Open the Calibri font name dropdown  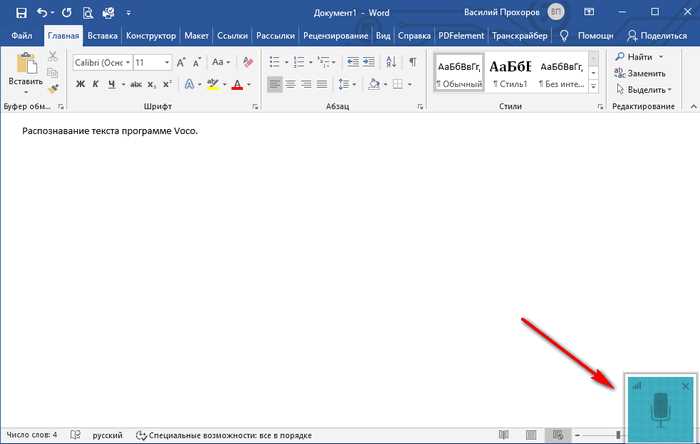[x=127, y=62]
